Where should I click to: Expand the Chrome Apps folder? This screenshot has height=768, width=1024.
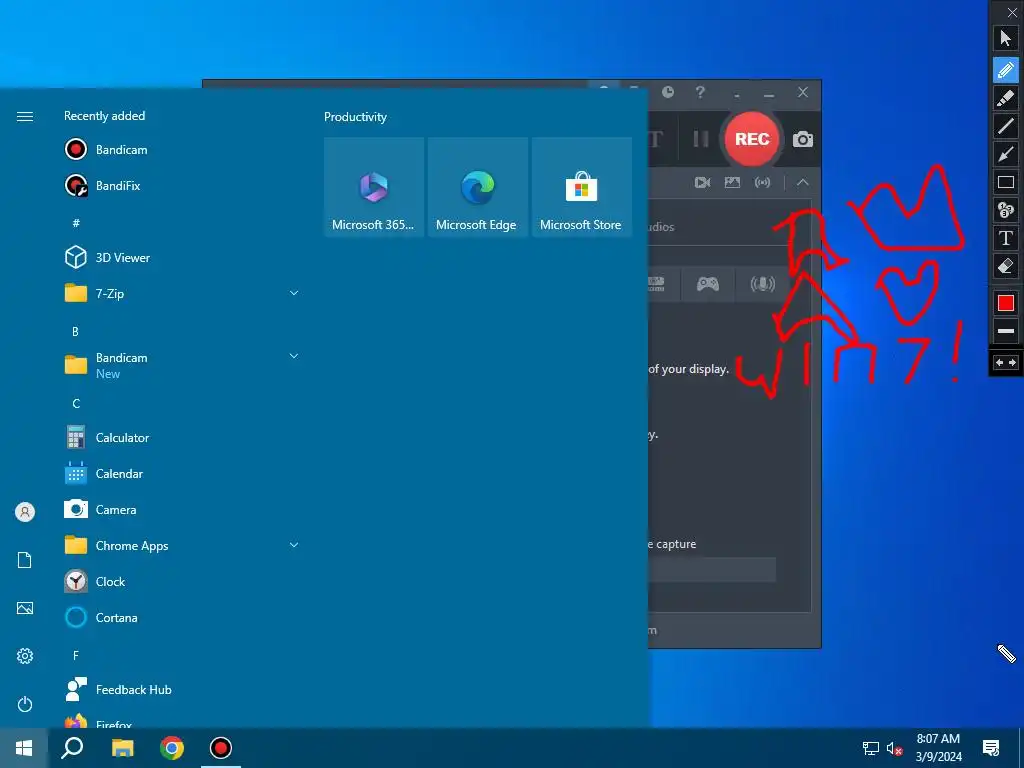182,545
